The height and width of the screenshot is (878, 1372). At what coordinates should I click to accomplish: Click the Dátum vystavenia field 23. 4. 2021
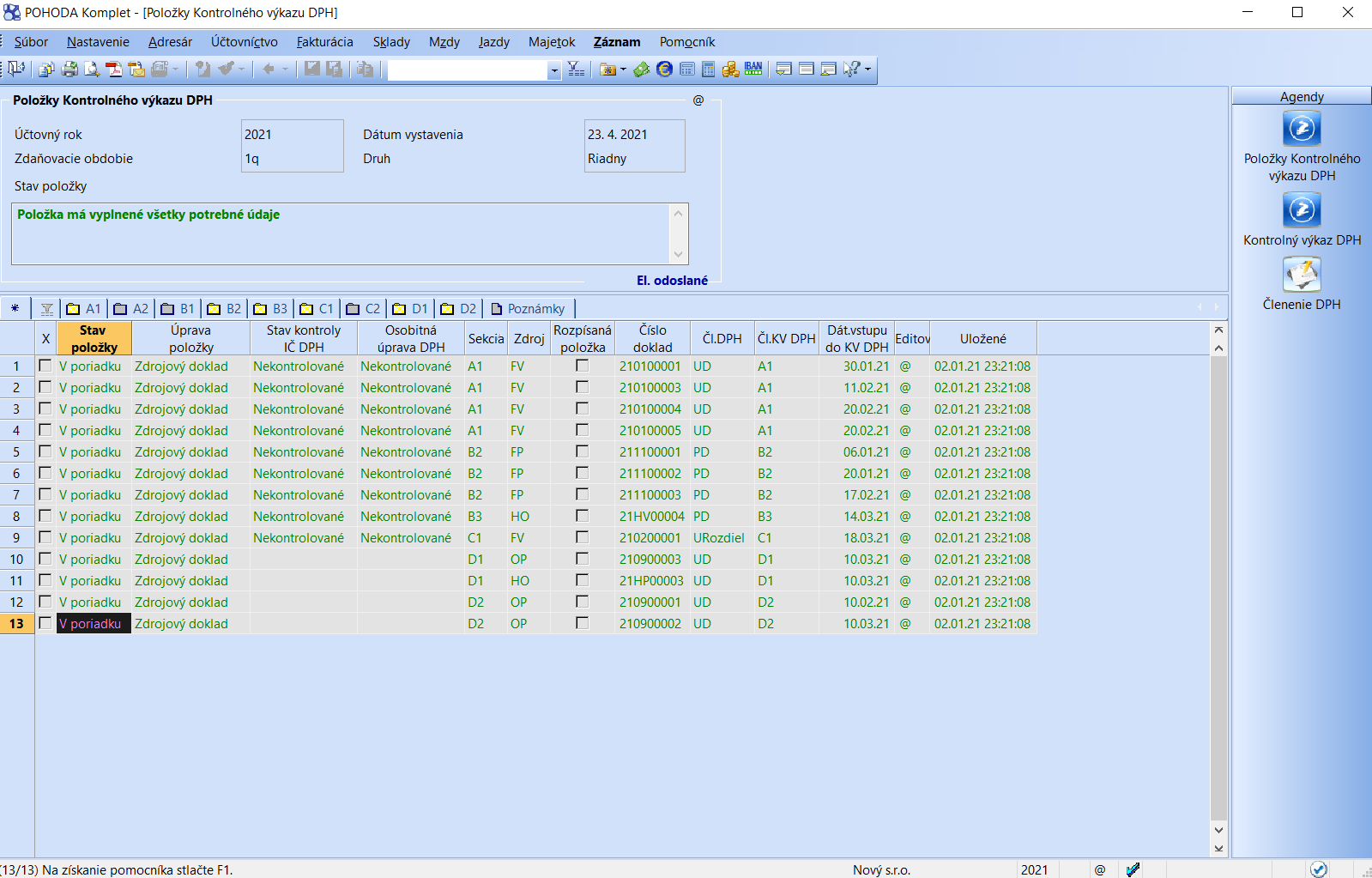point(634,135)
